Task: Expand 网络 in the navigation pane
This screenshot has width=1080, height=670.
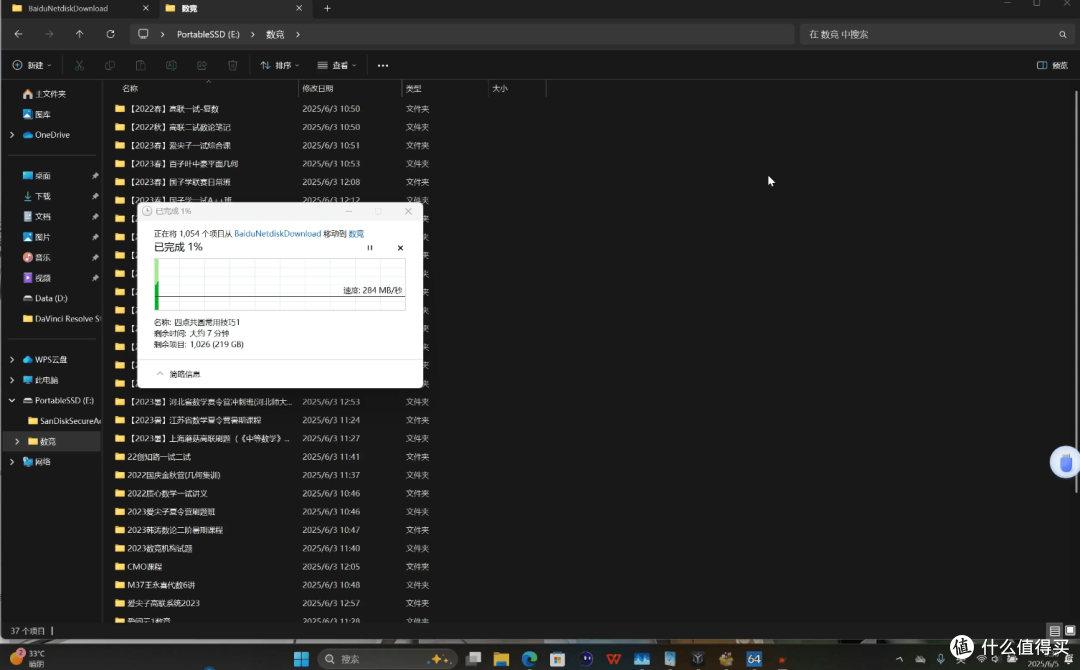Action: pyautogui.click(x=12, y=461)
